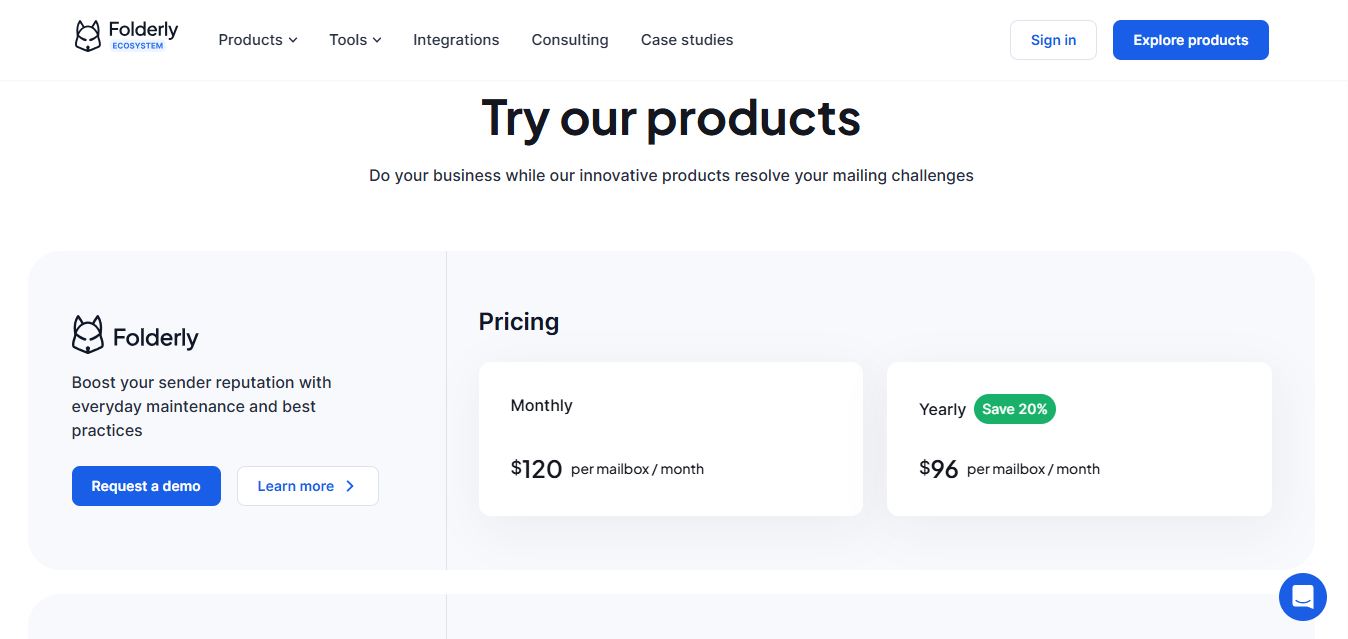Open the live chat widget
The image size is (1348, 639).
pos(1302,596)
